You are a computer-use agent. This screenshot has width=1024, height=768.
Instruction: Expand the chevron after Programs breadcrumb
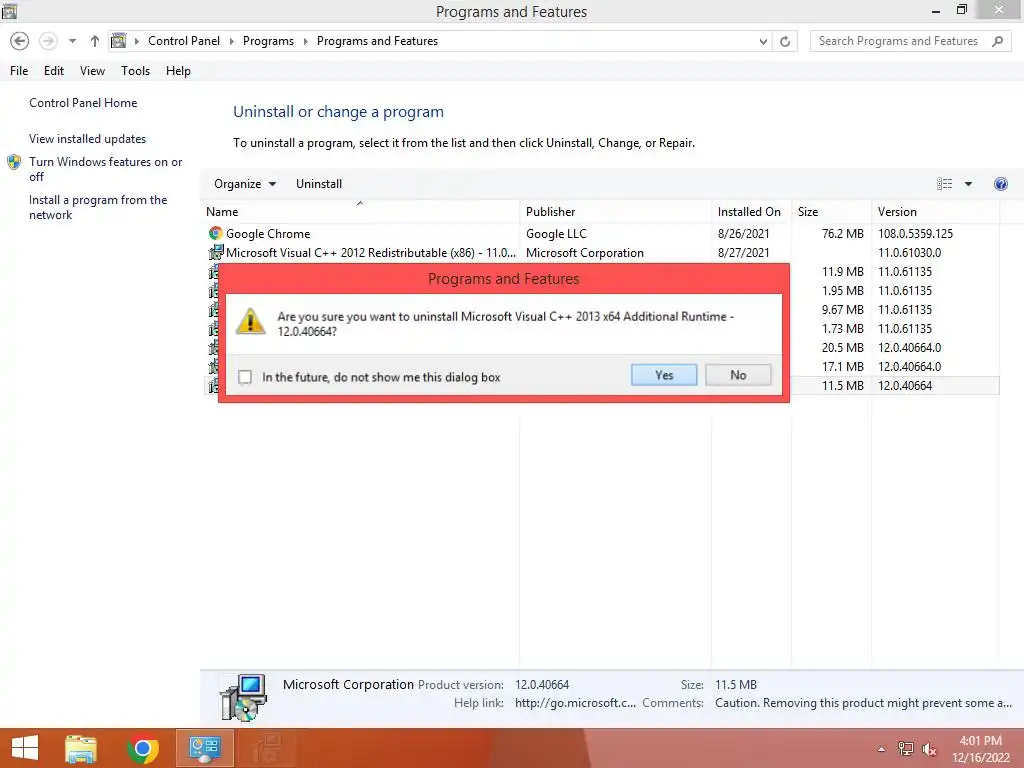(x=306, y=41)
